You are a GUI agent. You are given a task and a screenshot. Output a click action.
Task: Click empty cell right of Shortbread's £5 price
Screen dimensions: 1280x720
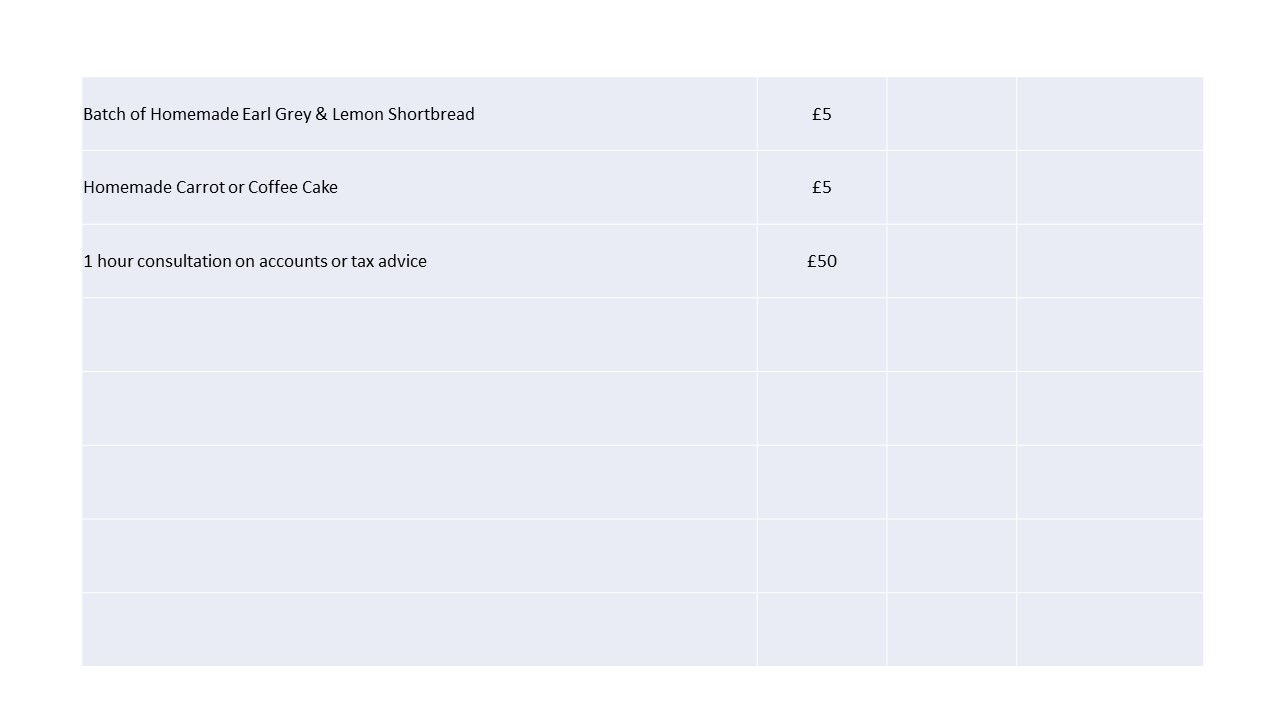tap(951, 114)
